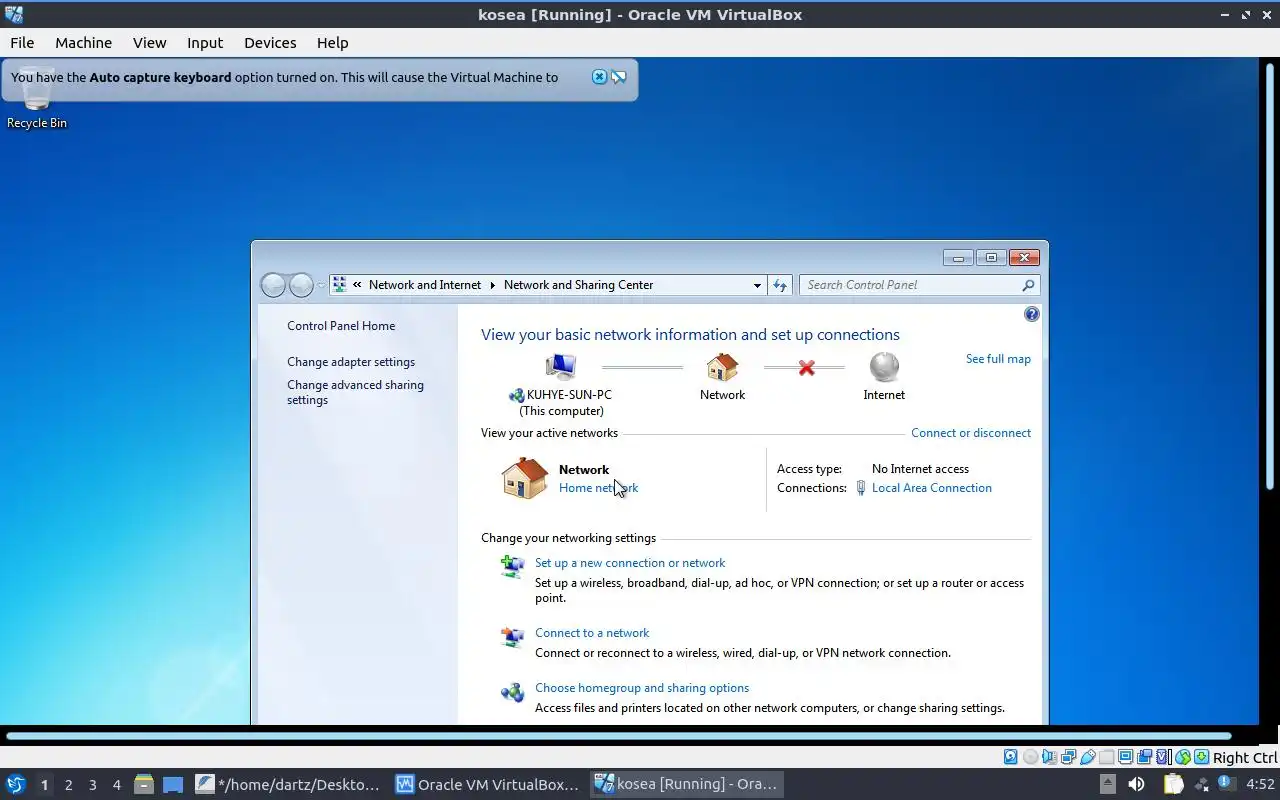This screenshot has height=800, width=1280.
Task: Click Connect or disconnect link
Action: pos(971,433)
